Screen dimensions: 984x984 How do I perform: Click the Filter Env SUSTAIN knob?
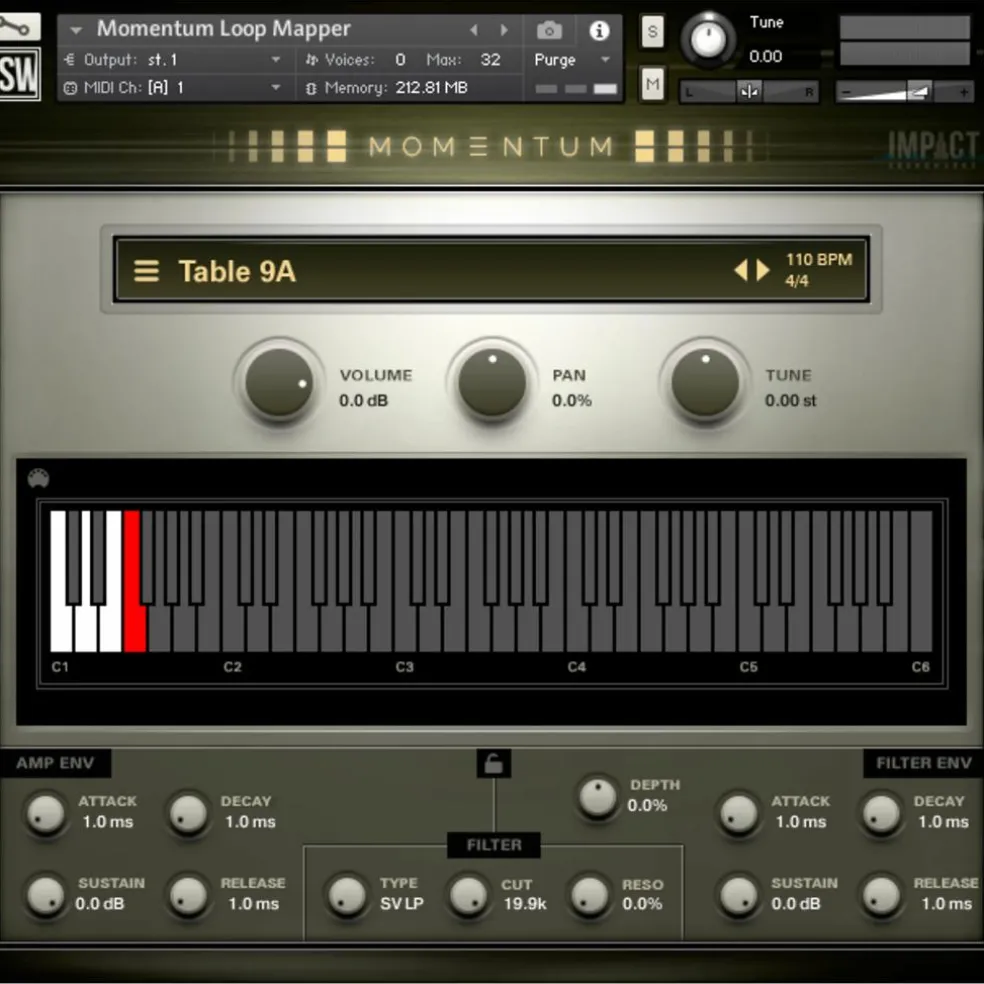click(x=739, y=895)
